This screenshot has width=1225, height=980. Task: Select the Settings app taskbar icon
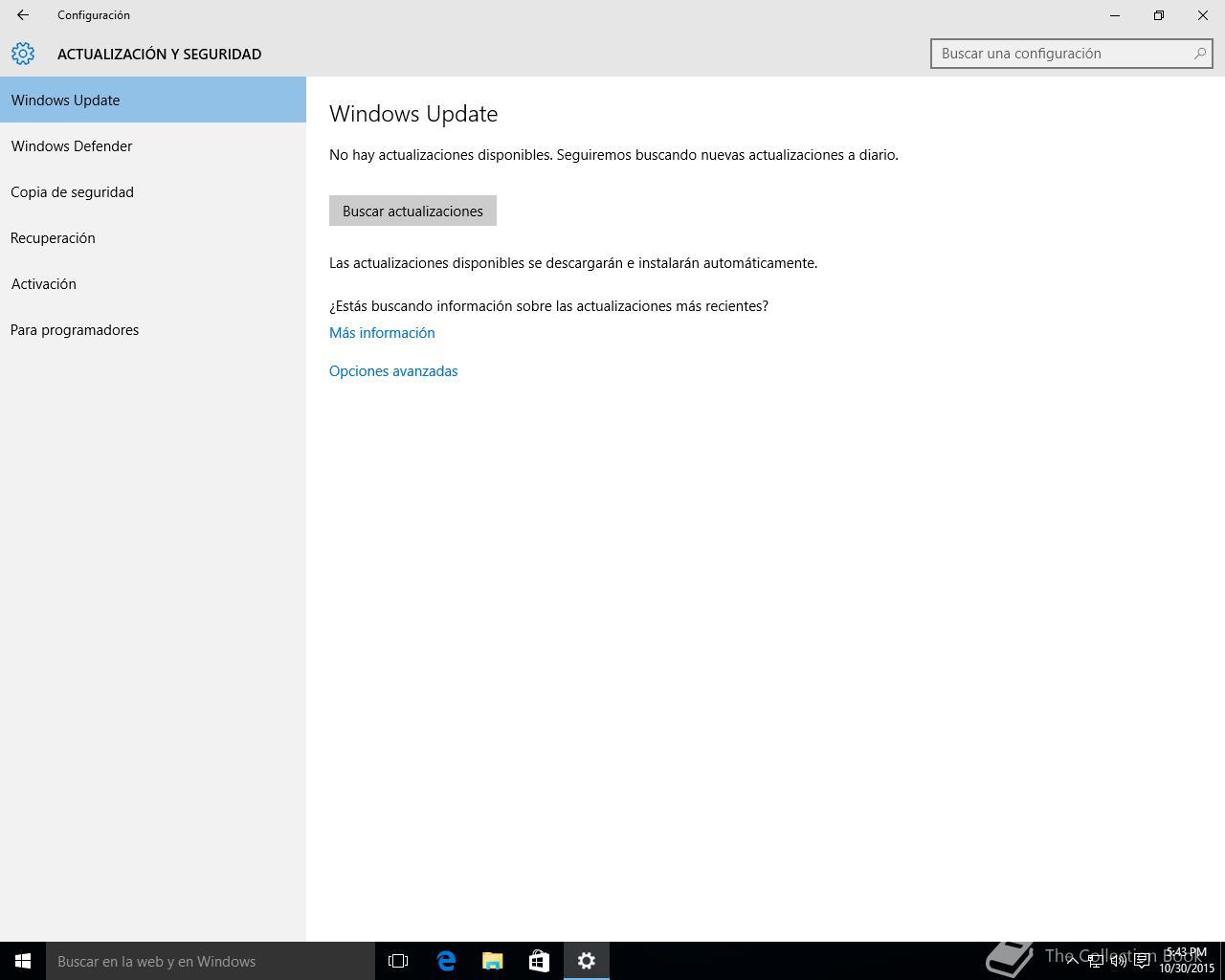587,961
